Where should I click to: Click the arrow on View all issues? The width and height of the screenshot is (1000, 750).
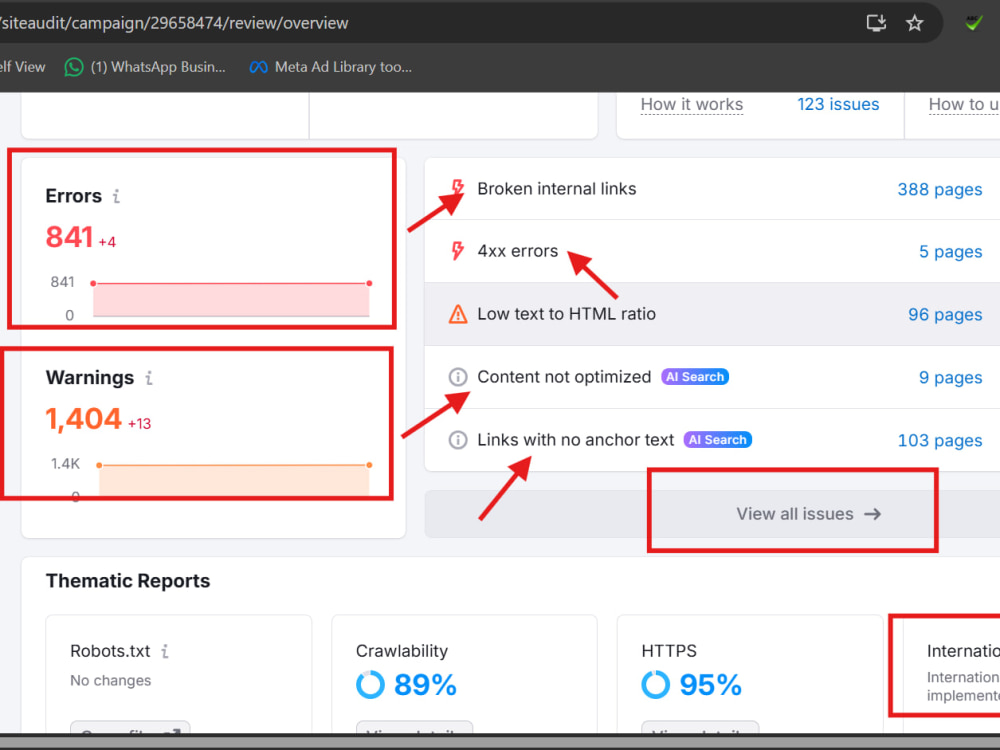pyautogui.click(x=872, y=514)
